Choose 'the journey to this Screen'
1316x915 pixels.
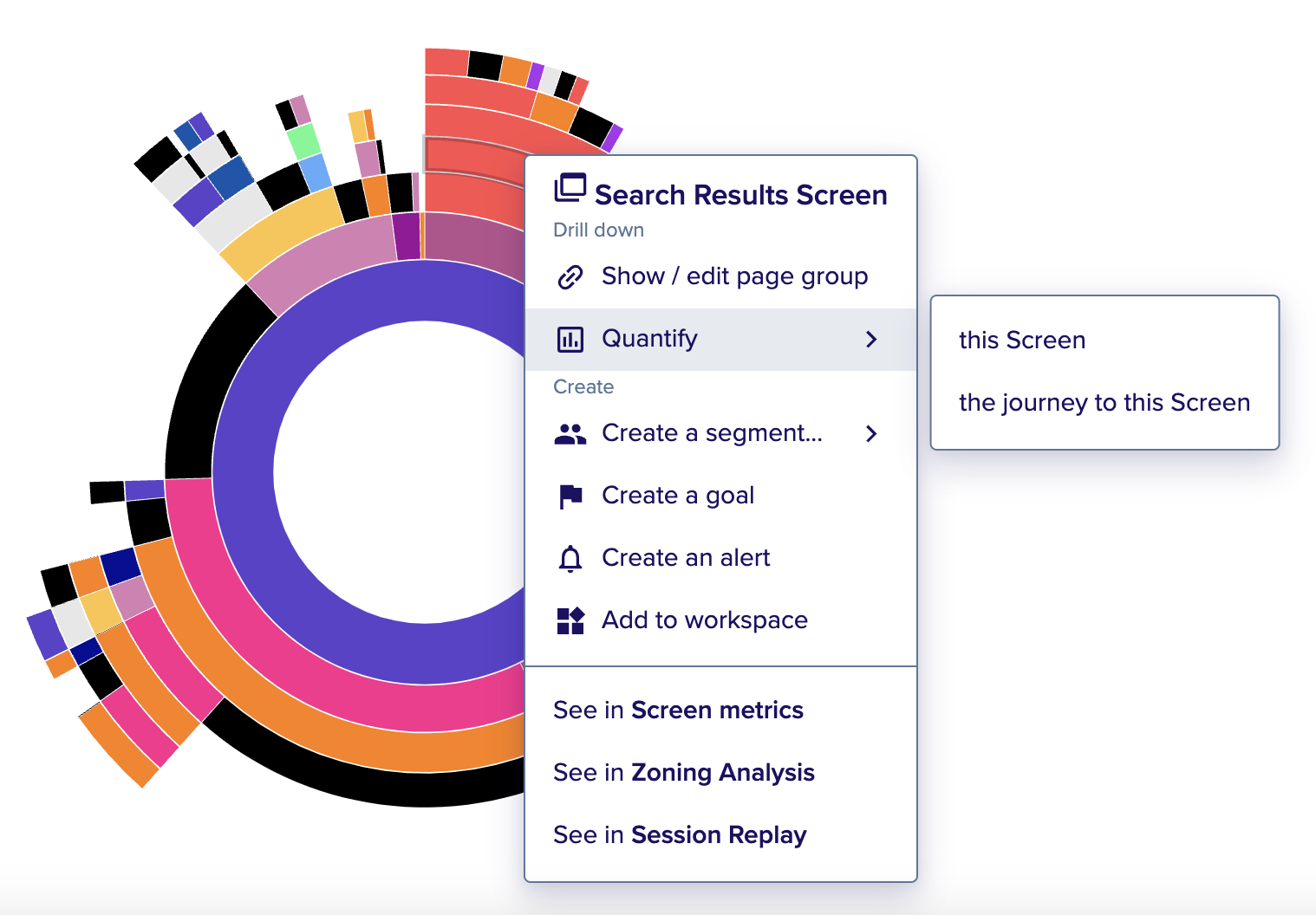pos(1104,402)
